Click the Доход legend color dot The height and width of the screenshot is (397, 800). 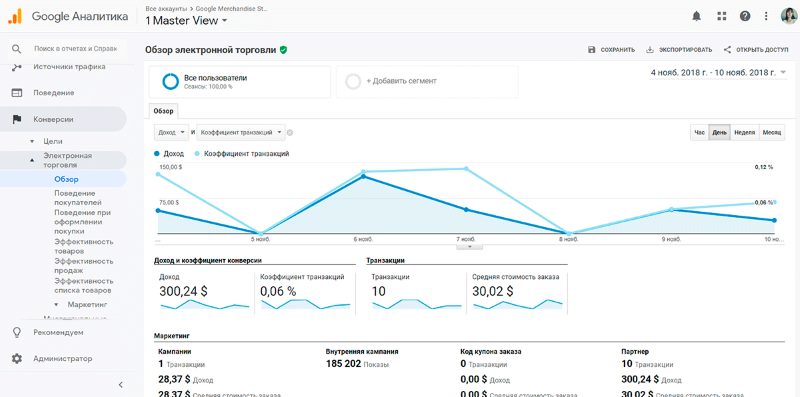[157, 154]
